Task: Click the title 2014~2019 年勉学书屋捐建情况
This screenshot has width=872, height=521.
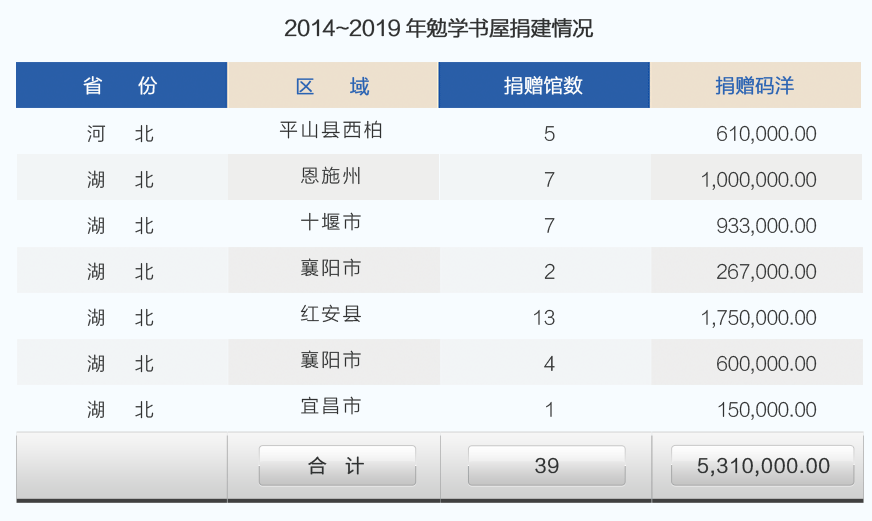Action: point(438,28)
